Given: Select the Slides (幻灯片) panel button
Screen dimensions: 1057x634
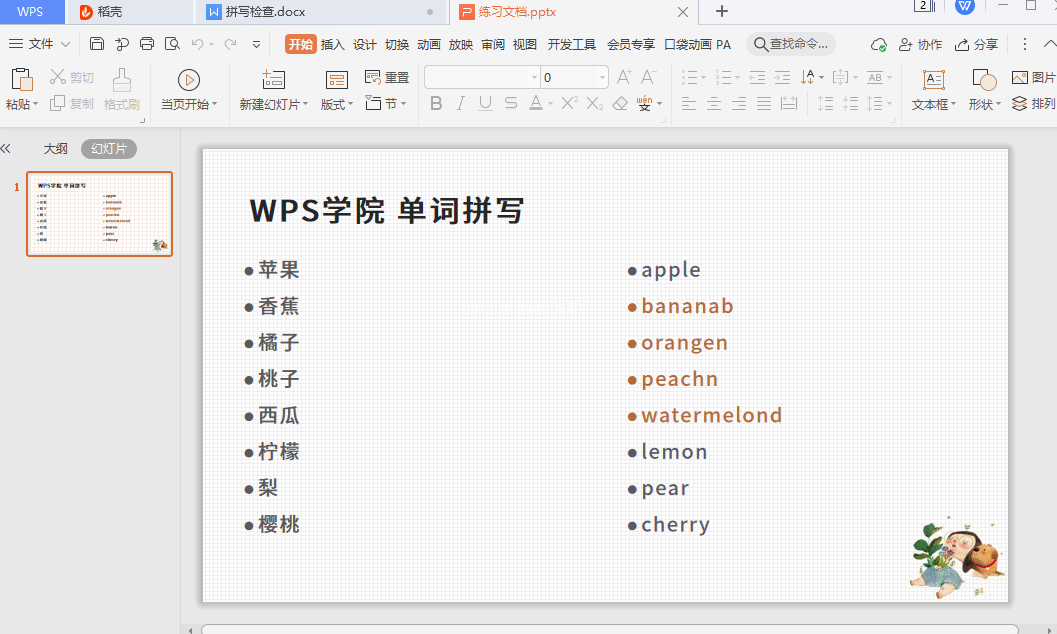Looking at the screenshot, I should click(x=109, y=149).
